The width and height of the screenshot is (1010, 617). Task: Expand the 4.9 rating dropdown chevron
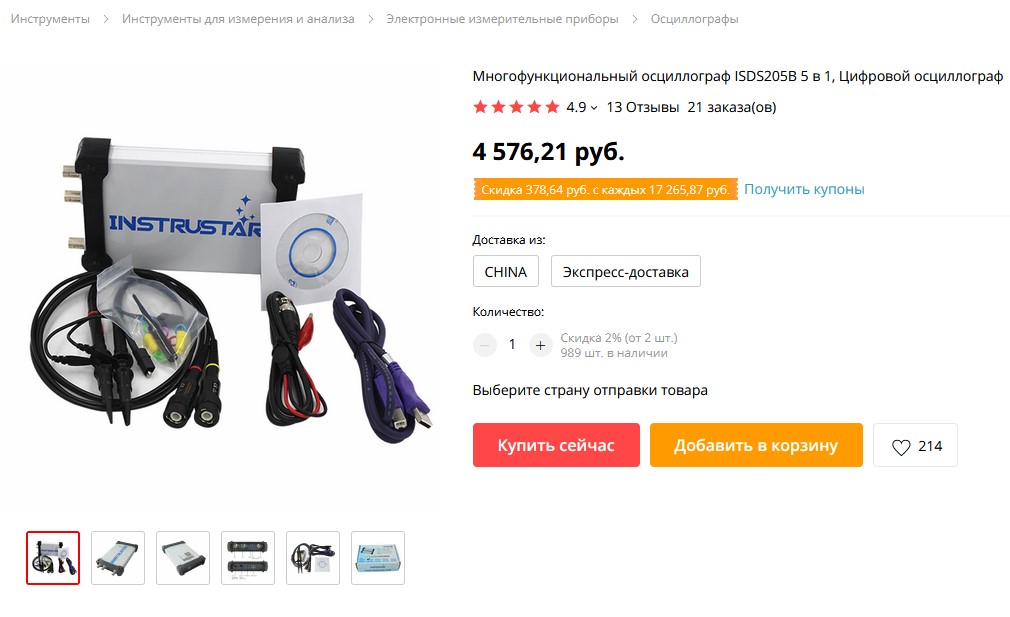(x=594, y=108)
